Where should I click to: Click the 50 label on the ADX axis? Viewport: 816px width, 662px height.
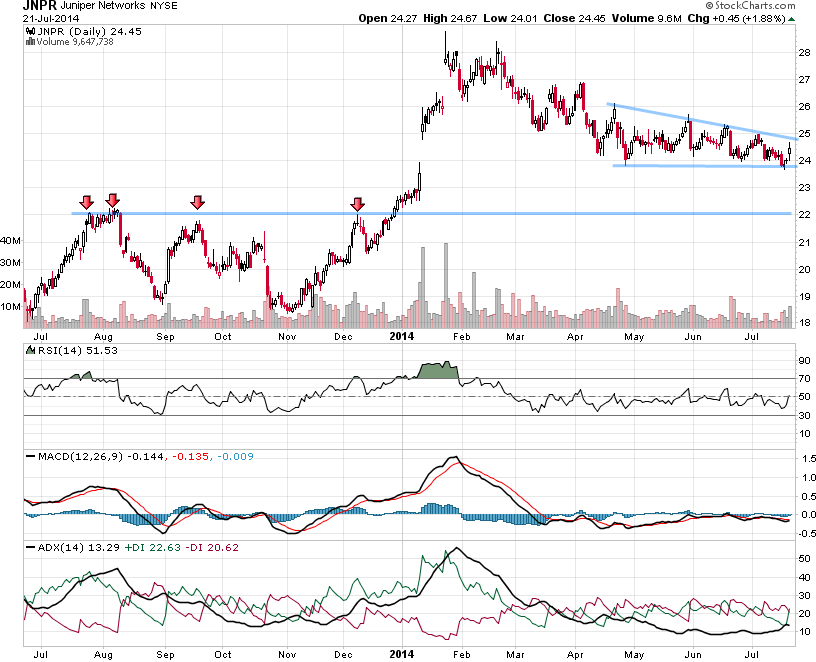point(805,558)
